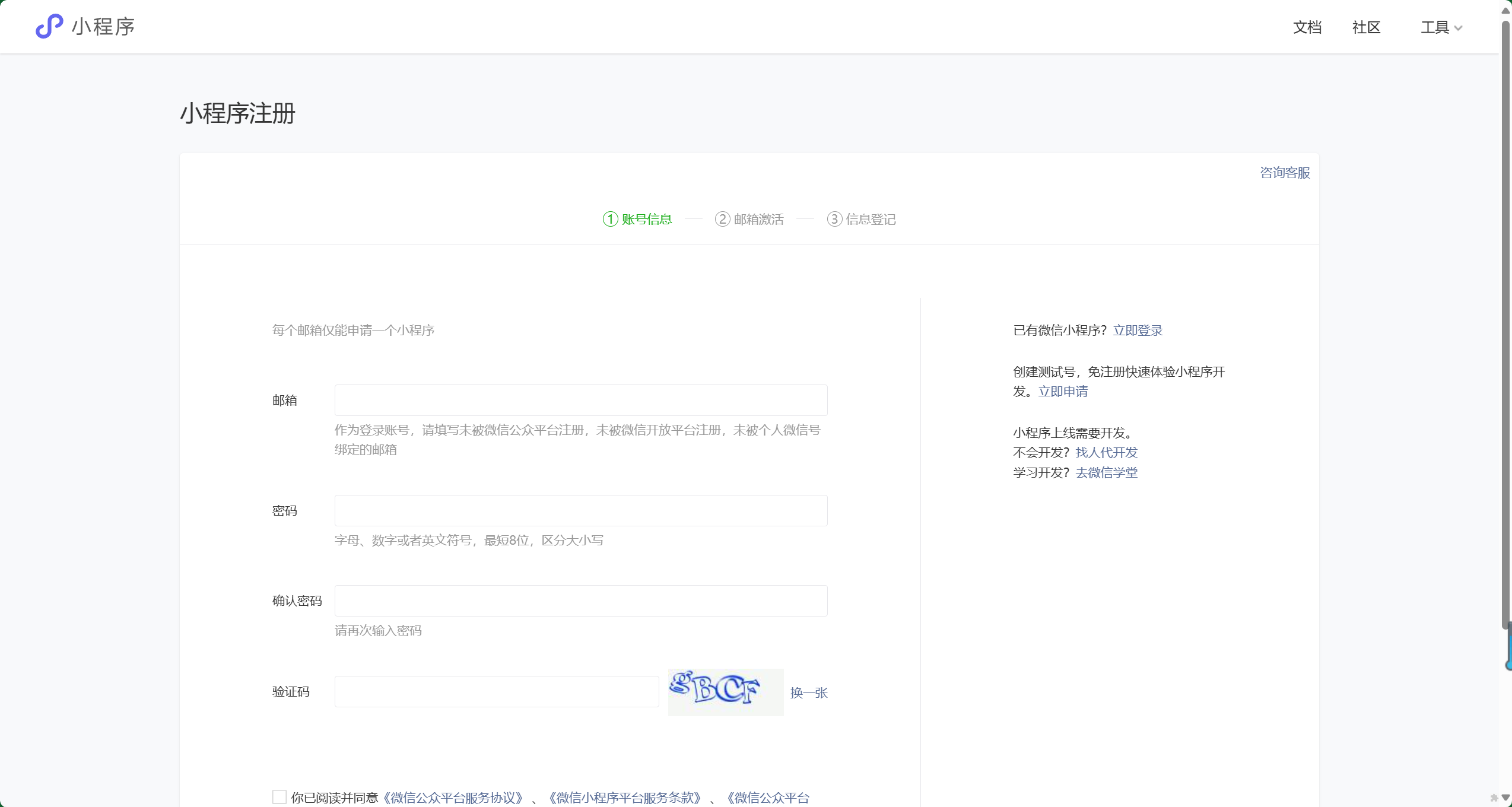Open the 社区 menu item
The width and height of the screenshot is (1512, 807).
tap(1366, 27)
